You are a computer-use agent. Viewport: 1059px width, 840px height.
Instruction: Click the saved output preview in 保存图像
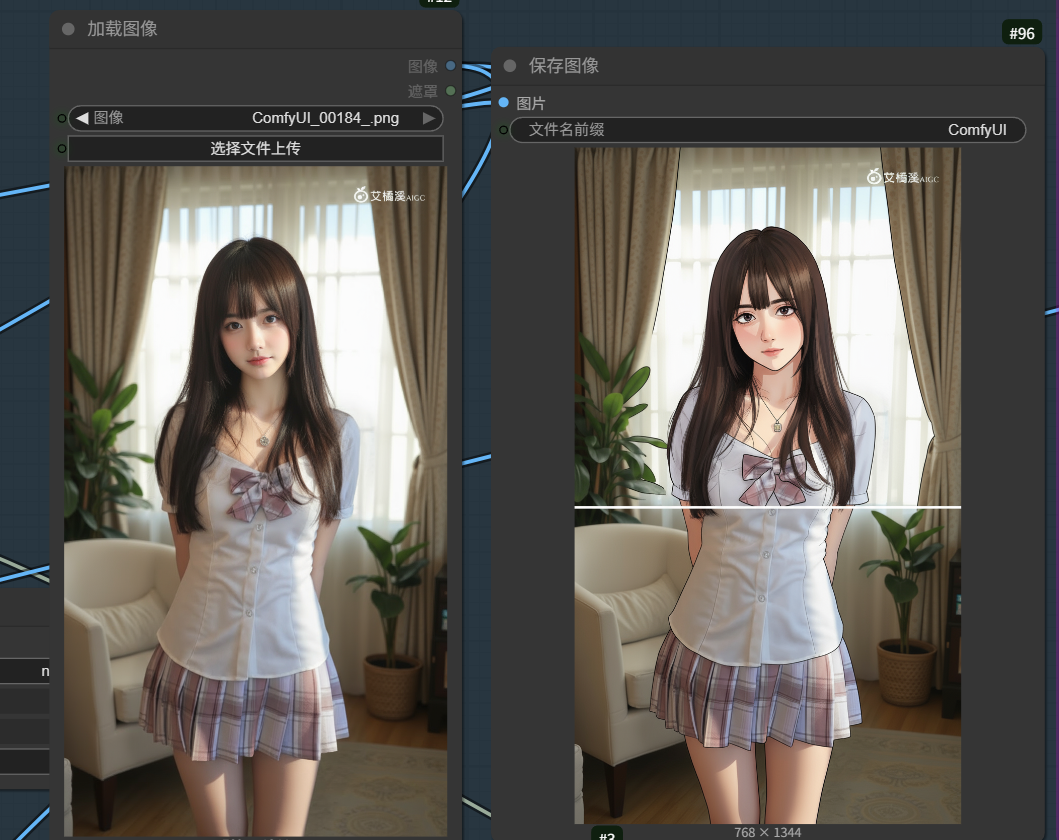click(767, 485)
